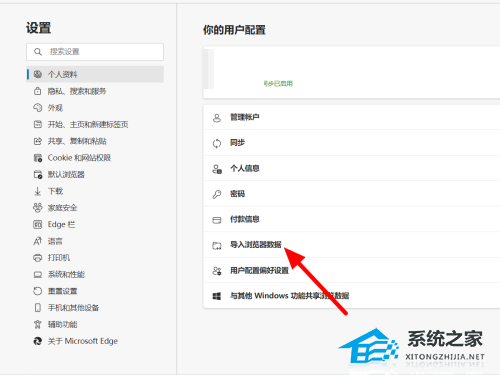Click the 外观 appearance icon
500x375 pixels.
pos(38,108)
